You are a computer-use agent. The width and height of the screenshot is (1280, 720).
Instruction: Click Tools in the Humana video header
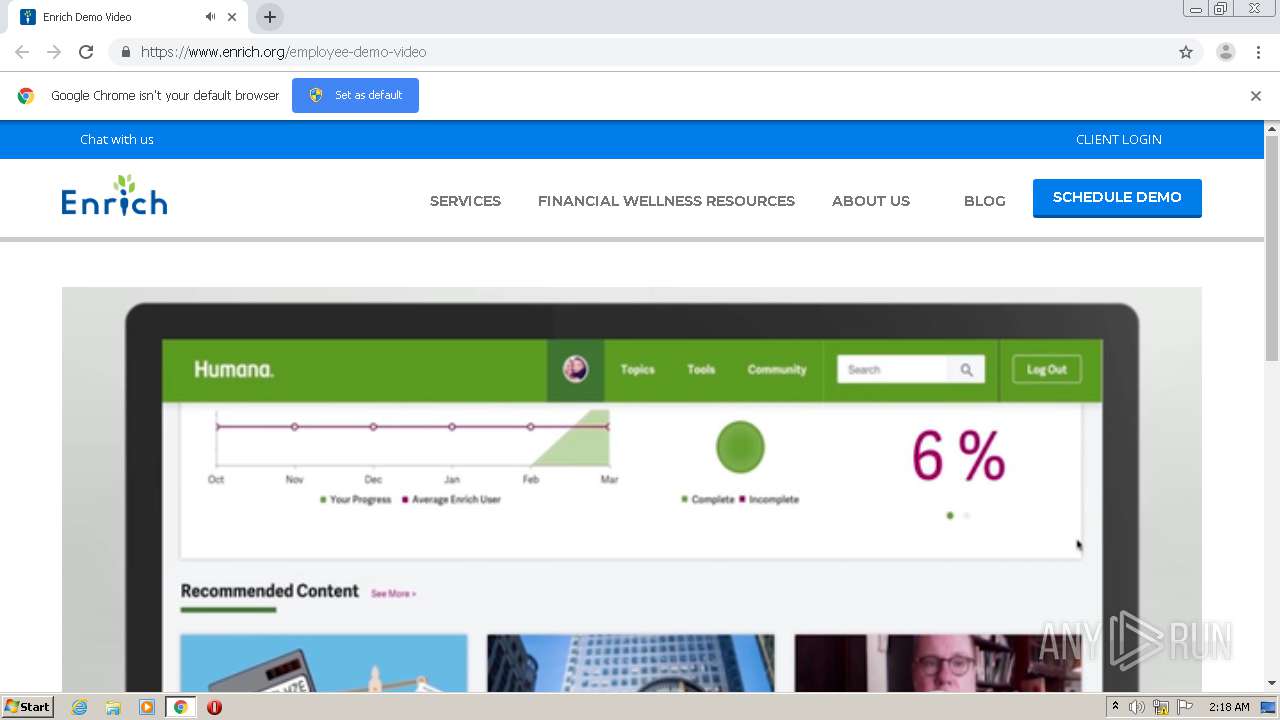701,369
